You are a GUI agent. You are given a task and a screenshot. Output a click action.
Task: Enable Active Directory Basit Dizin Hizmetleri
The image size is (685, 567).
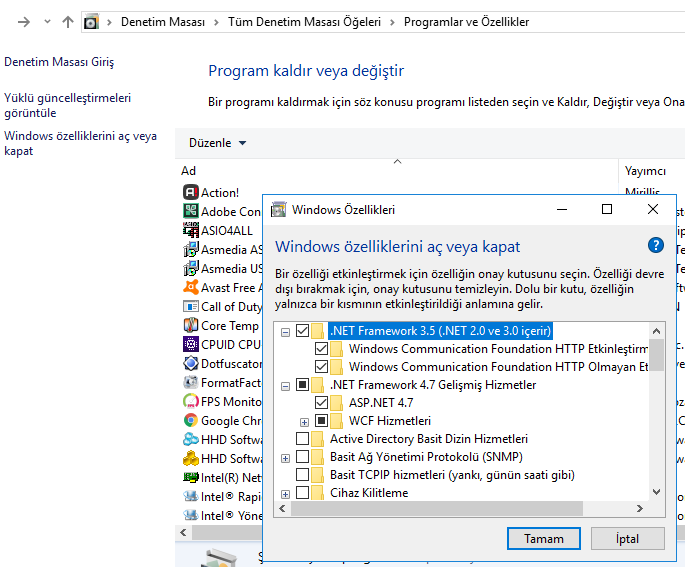pyautogui.click(x=302, y=438)
